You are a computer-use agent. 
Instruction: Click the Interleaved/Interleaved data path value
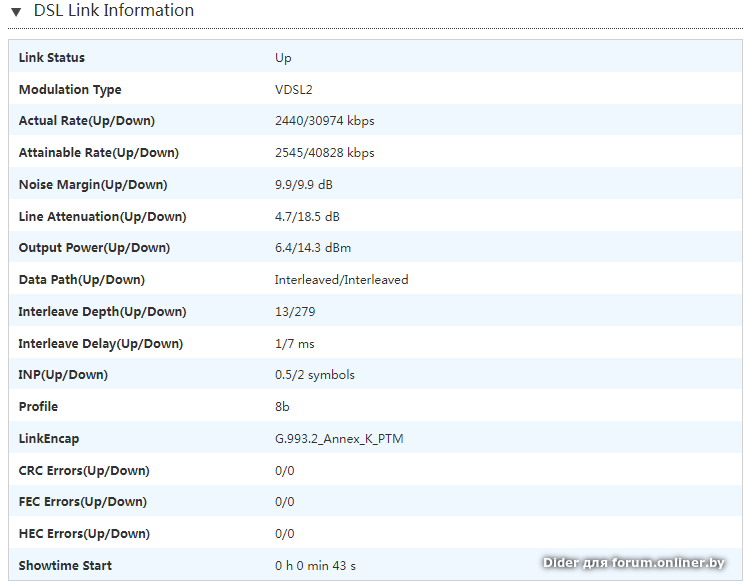pos(341,280)
